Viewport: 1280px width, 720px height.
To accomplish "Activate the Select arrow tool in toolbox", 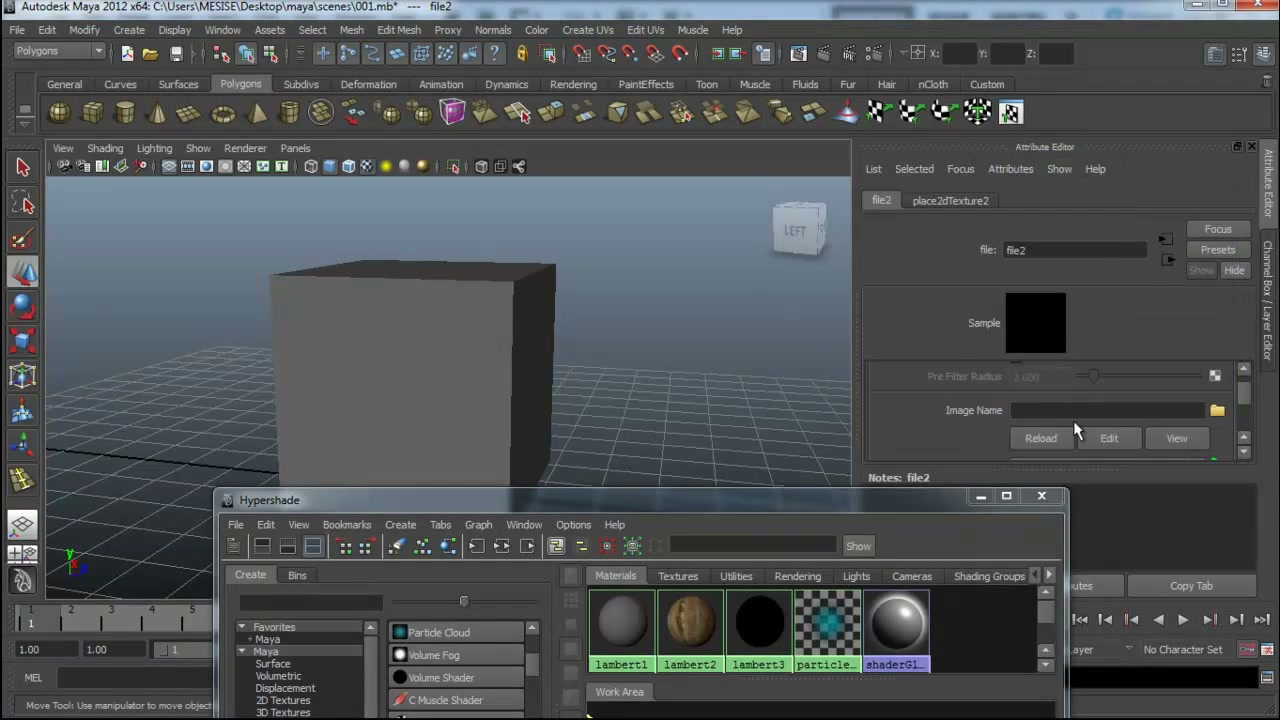I will pyautogui.click(x=23, y=168).
